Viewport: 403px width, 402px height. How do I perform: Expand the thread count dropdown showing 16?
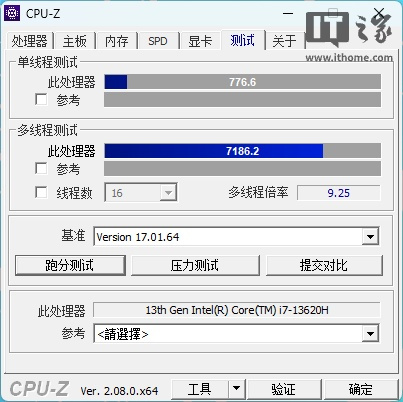click(x=168, y=192)
